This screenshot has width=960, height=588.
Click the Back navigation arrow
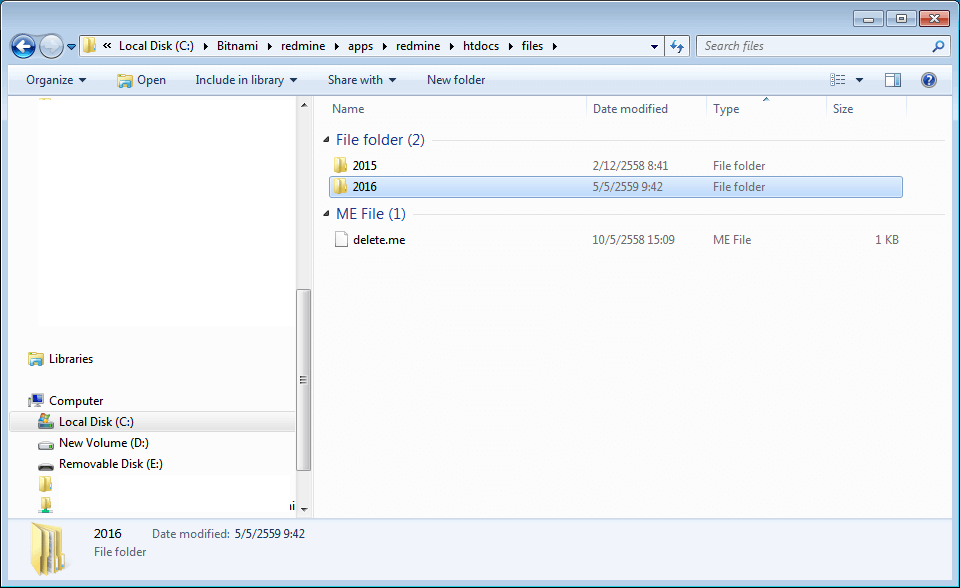pyautogui.click(x=22, y=45)
